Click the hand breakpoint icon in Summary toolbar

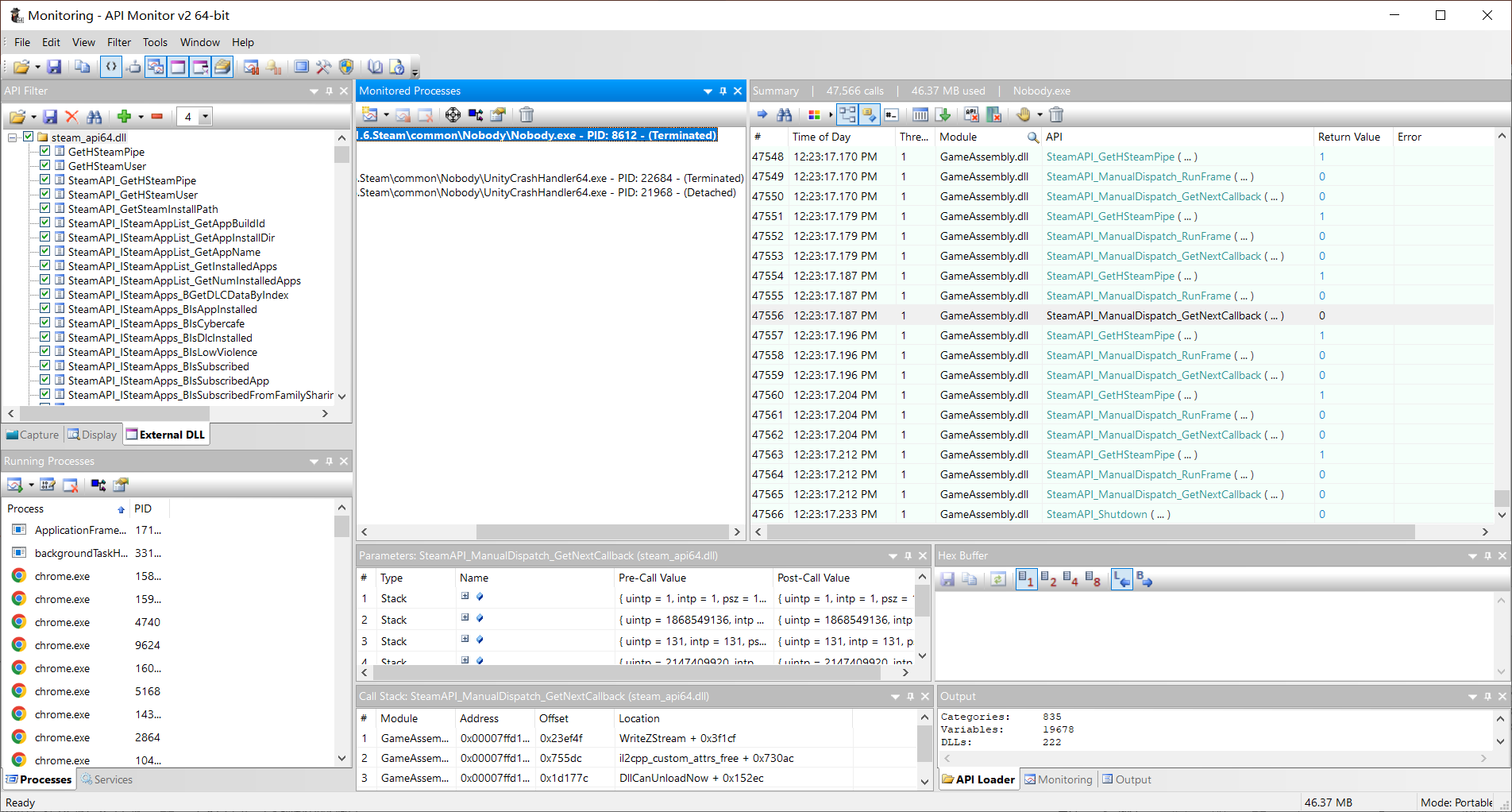coord(1024,115)
